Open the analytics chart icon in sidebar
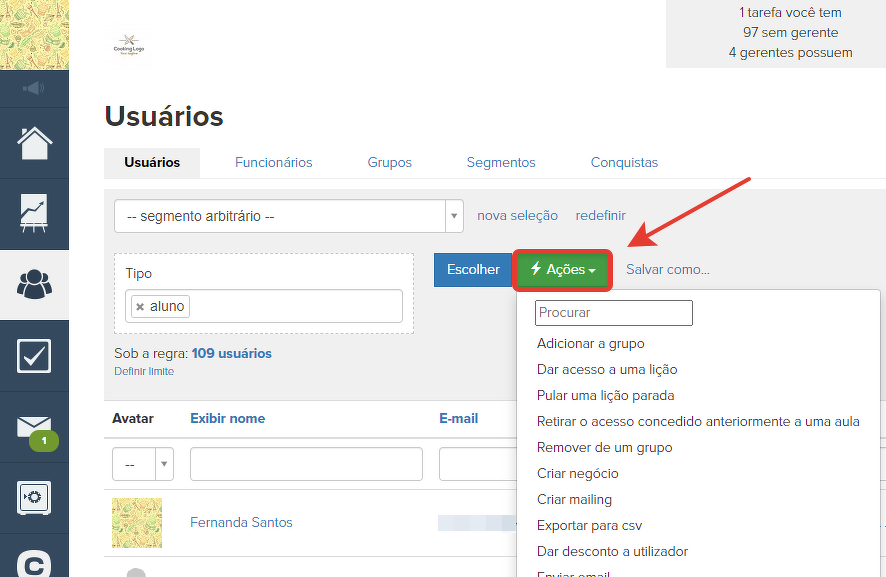886x577 pixels. (x=34, y=214)
